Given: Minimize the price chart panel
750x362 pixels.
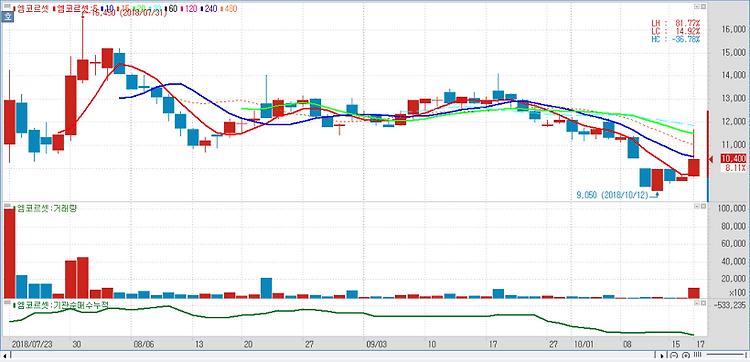Looking at the screenshot, I should pyautogui.click(x=697, y=6).
